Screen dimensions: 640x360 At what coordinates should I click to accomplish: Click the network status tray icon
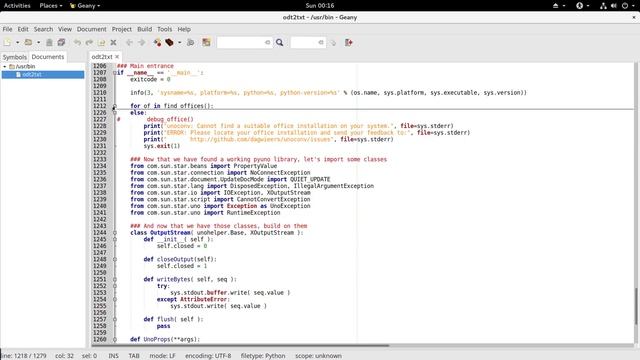tap(603, 5)
